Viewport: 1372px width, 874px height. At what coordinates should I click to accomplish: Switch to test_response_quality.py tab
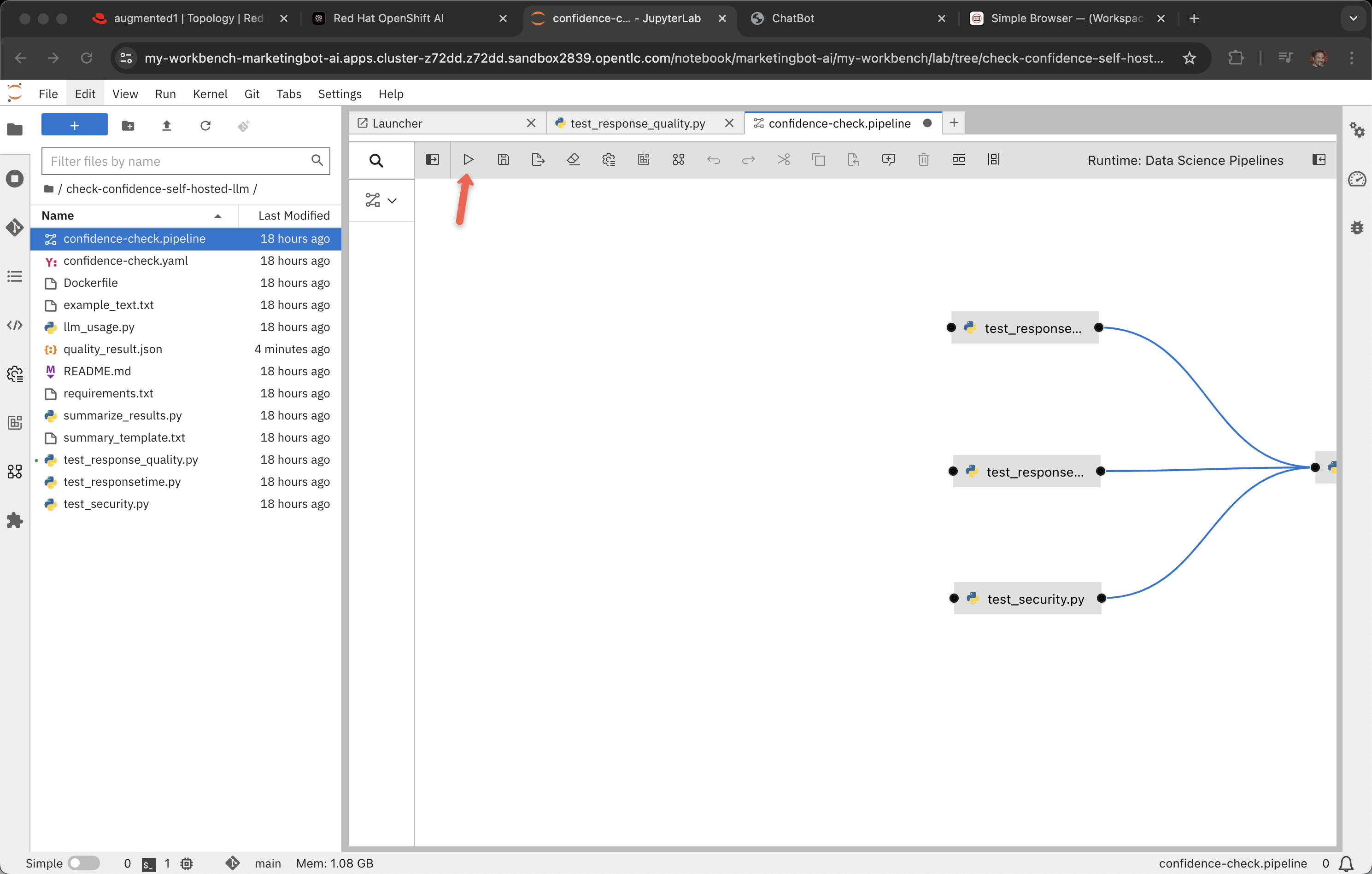(x=638, y=123)
